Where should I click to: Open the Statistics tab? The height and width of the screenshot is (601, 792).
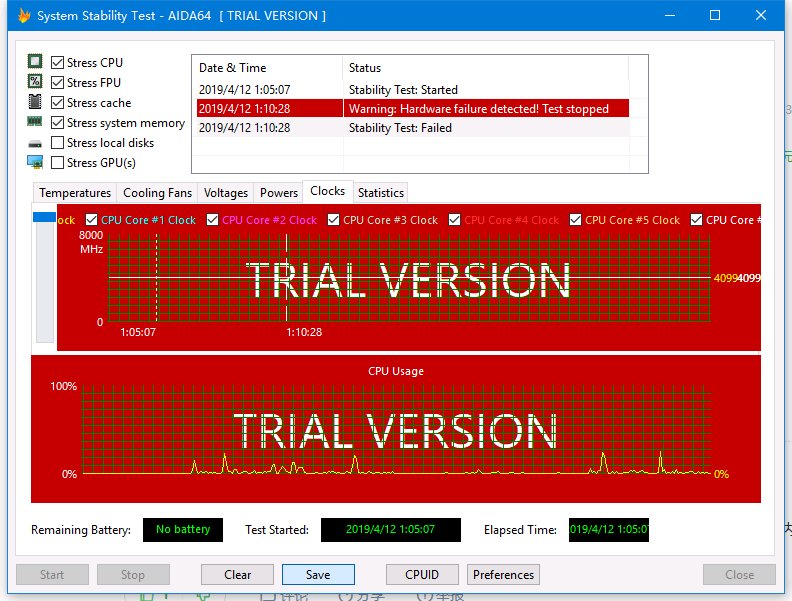coord(381,193)
